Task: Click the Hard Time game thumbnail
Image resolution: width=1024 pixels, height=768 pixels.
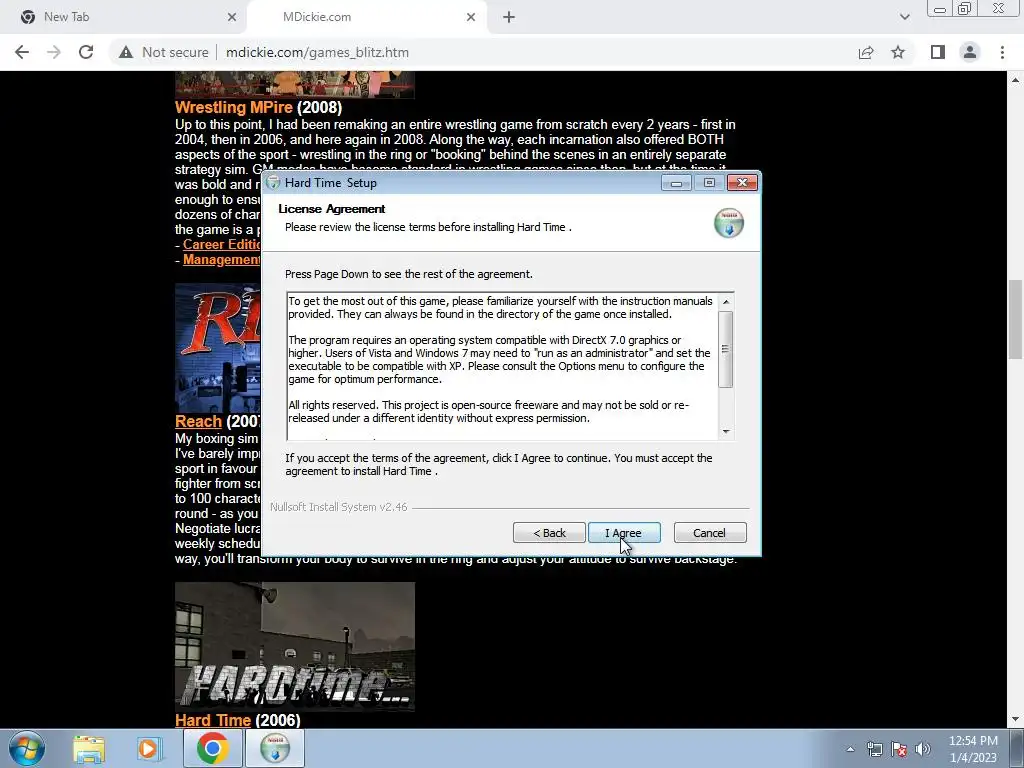Action: click(295, 647)
